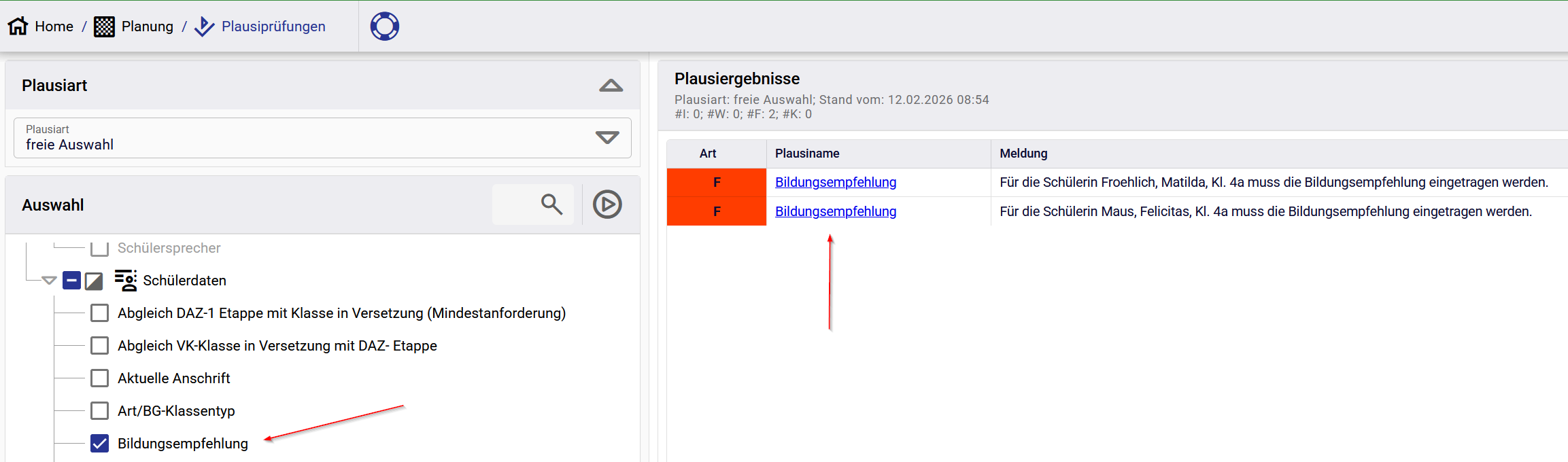Screen dimensions: 1568x462
Task: Uncheck the Bildungsempfehlung checkbox
Action: click(x=100, y=444)
